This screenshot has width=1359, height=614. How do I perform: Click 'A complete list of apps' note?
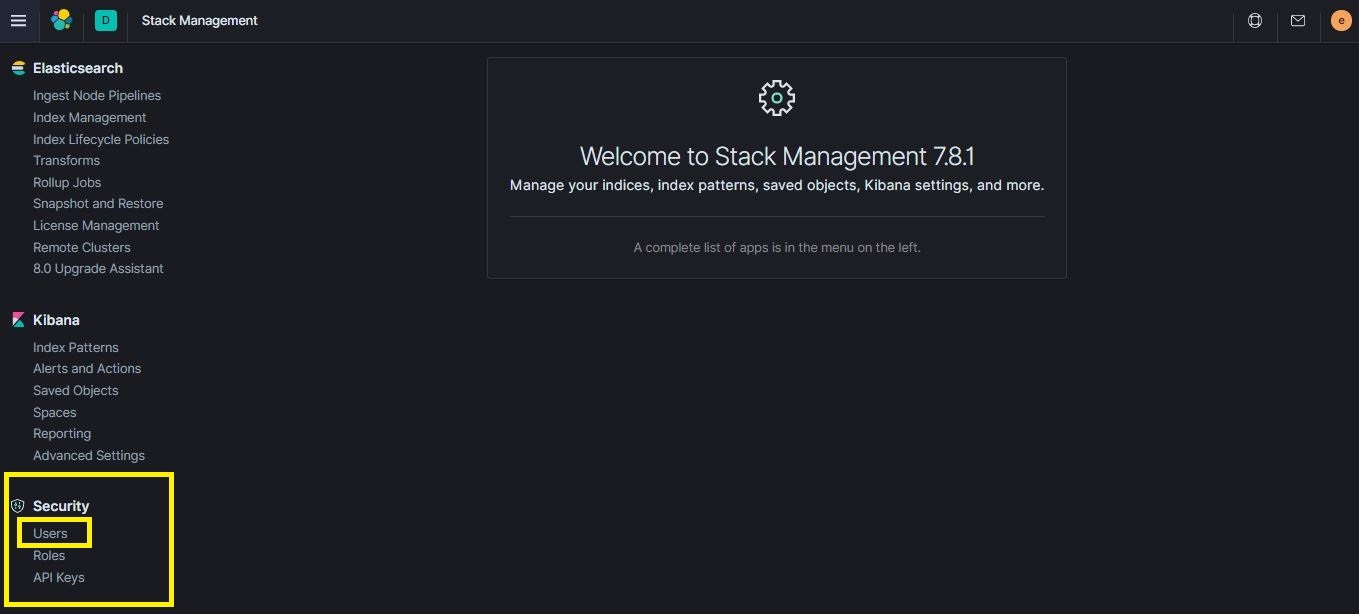[x=777, y=247]
